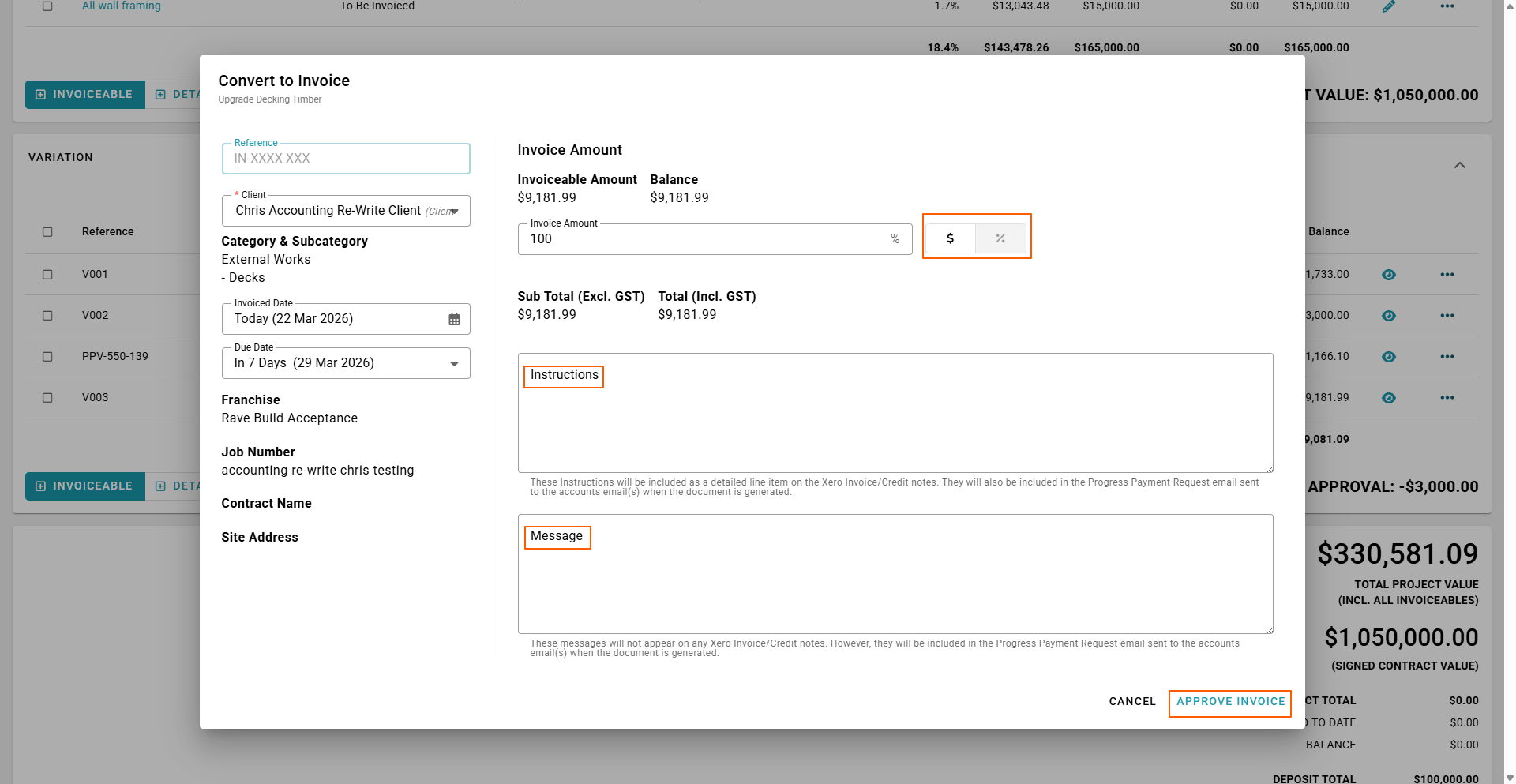Toggle the select-all checkbox beside Reference header

coord(47,232)
